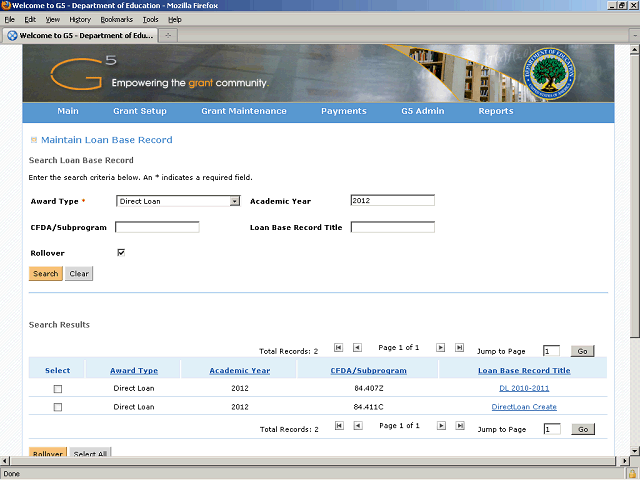Sort by Award Type column
This screenshot has height=480, width=640.
(x=134, y=371)
